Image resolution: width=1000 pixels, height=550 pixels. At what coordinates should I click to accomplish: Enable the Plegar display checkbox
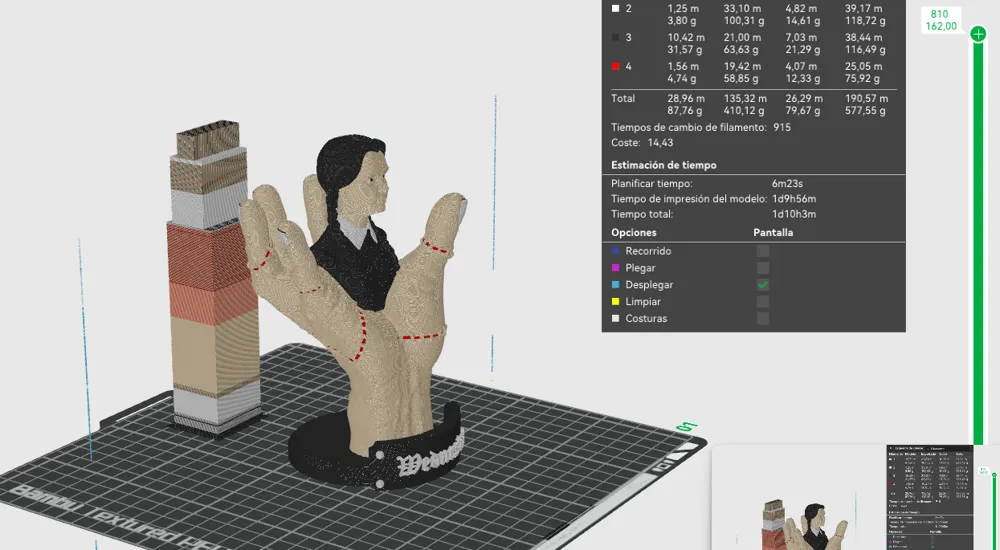pyautogui.click(x=763, y=268)
